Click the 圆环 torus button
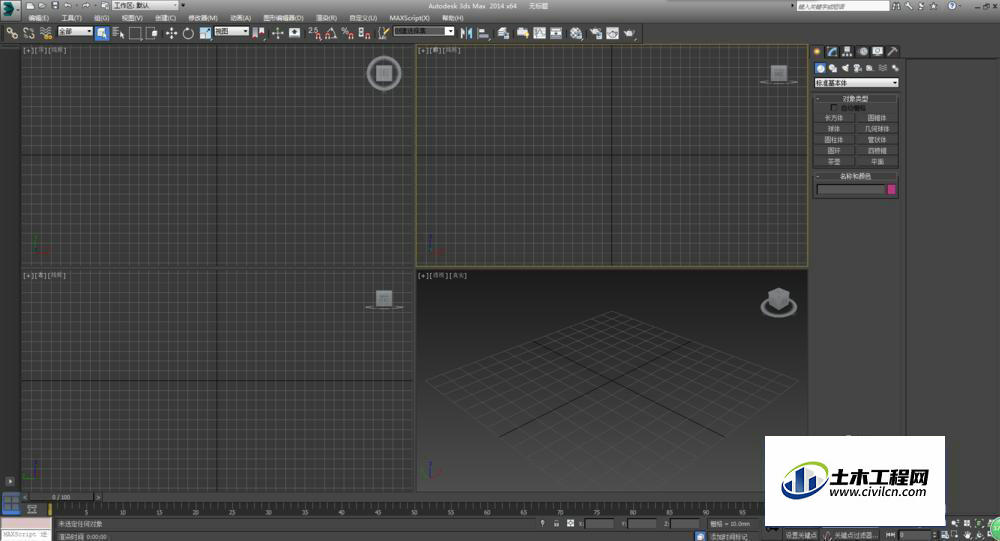The height and width of the screenshot is (541, 1000). [x=834, y=151]
